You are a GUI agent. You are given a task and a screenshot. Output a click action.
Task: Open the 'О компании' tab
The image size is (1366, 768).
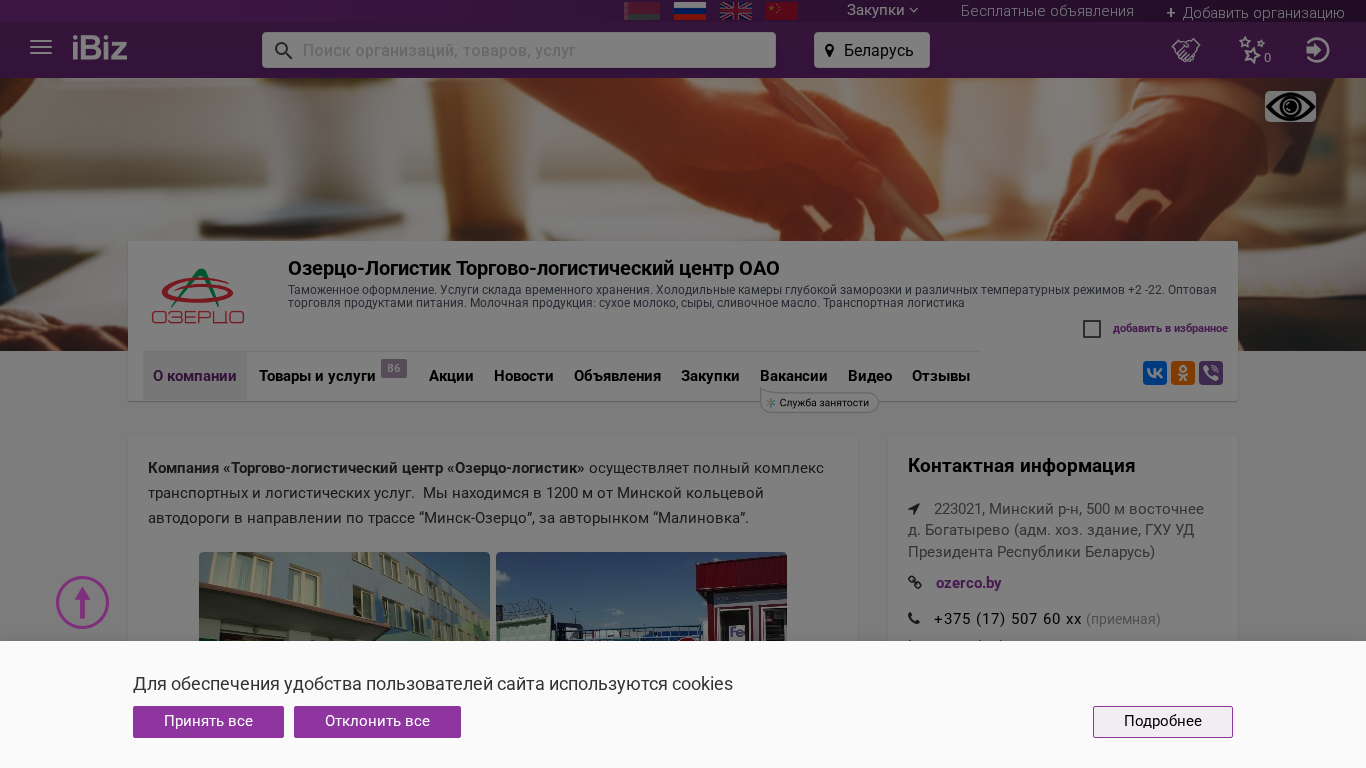pyautogui.click(x=195, y=376)
